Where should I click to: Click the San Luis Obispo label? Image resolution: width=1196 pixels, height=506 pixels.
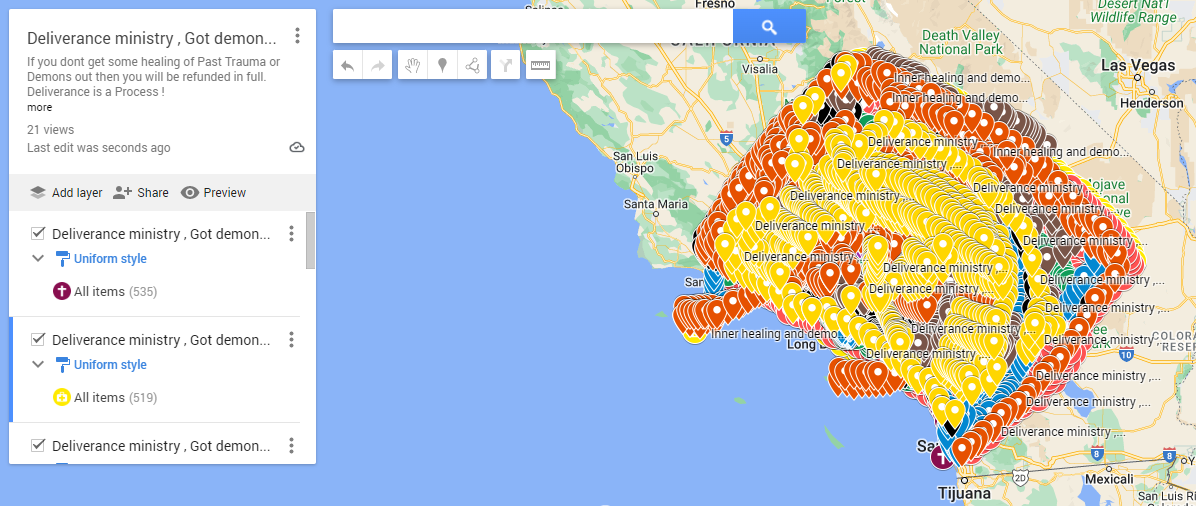[634, 162]
